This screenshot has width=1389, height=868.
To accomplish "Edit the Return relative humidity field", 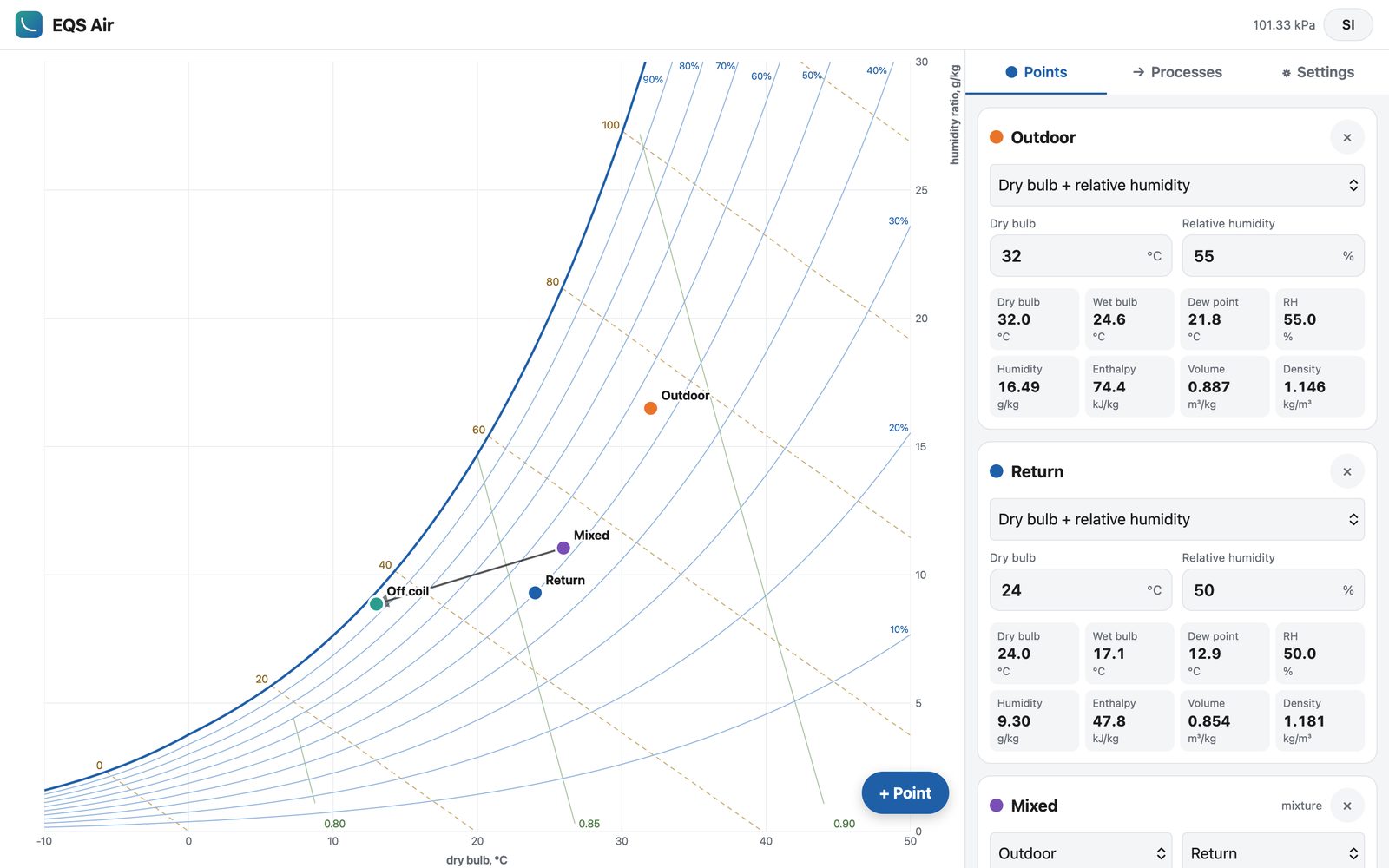I will 1273,590.
